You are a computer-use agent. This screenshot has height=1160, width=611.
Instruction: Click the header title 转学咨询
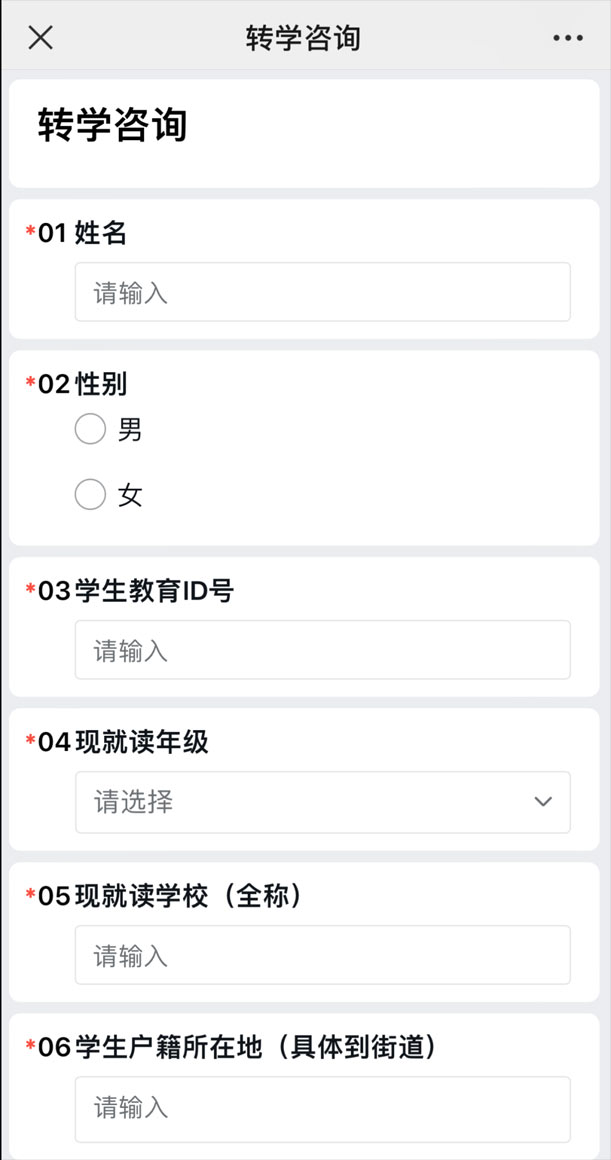pyautogui.click(x=305, y=38)
